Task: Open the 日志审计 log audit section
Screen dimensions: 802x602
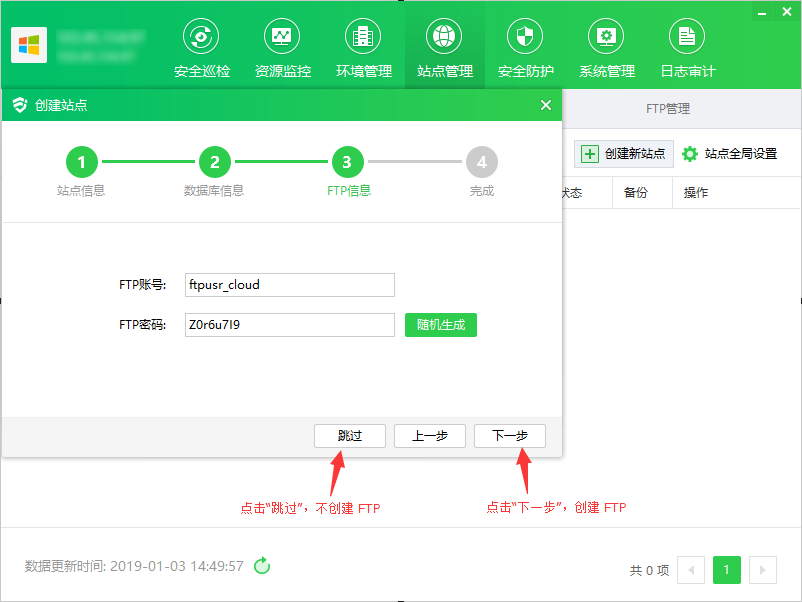Action: coord(687,49)
